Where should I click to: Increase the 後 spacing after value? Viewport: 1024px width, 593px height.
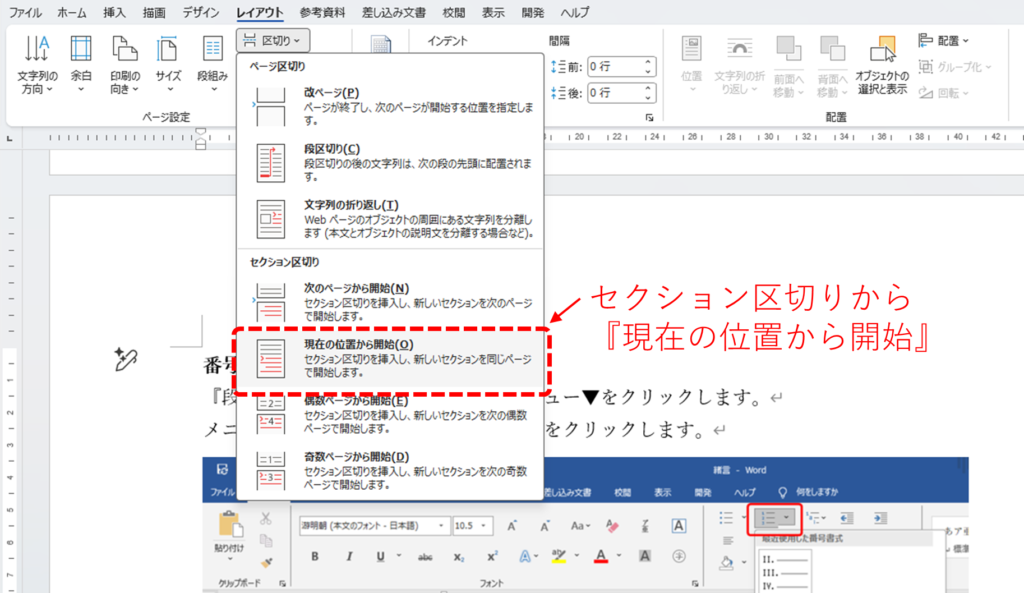click(650, 88)
